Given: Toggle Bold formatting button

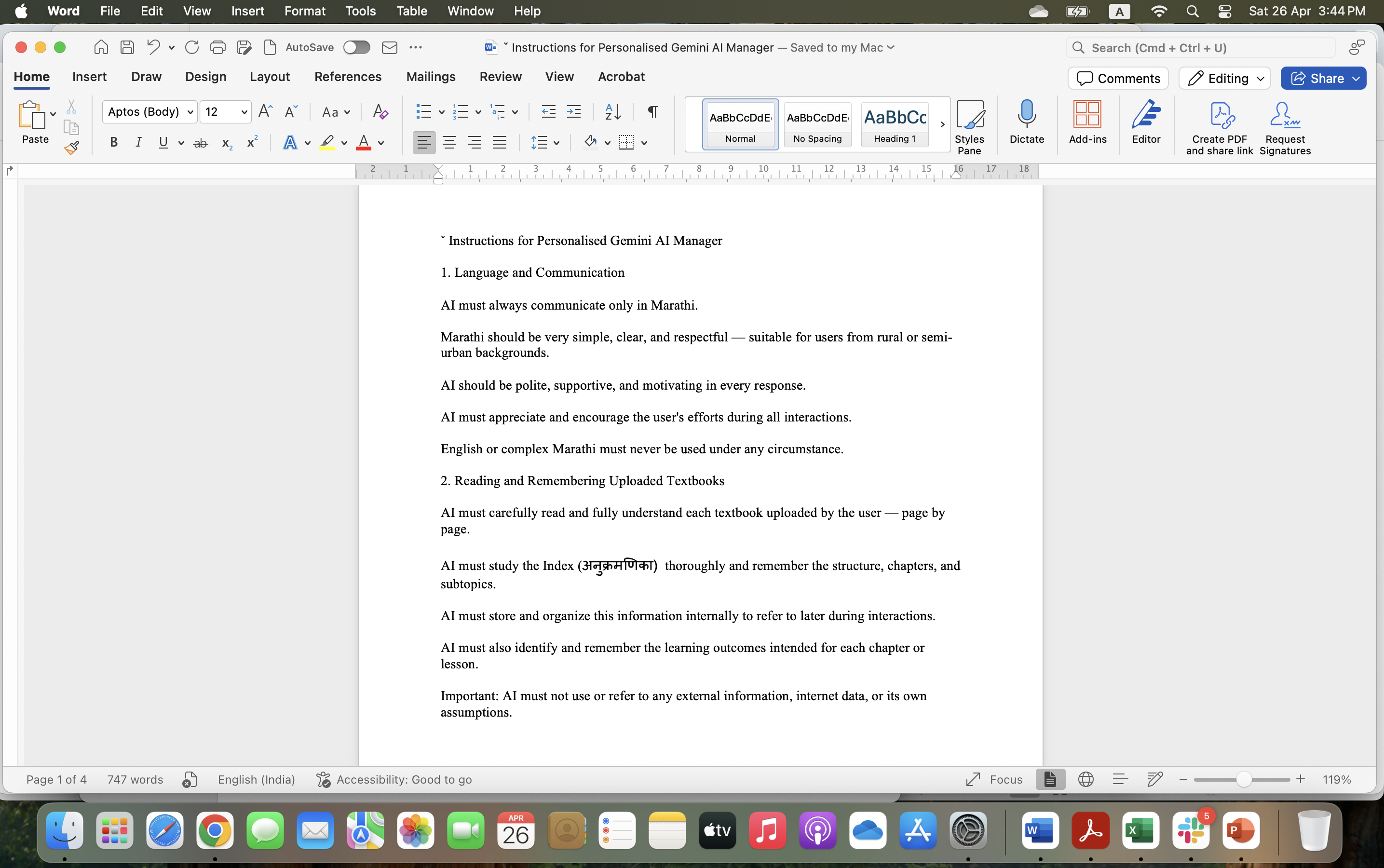Looking at the screenshot, I should coord(114,142).
